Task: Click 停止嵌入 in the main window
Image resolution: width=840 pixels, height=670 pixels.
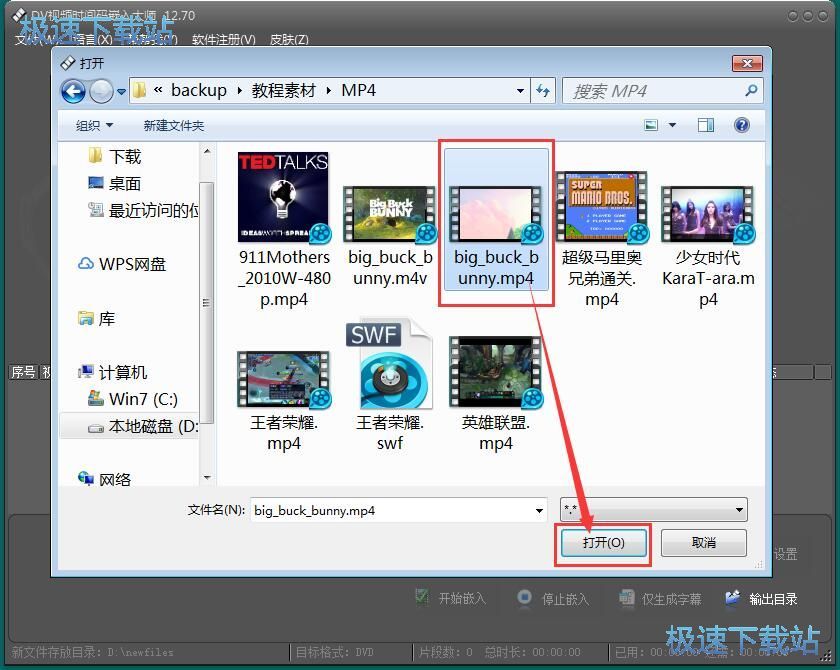Action: [x=565, y=599]
